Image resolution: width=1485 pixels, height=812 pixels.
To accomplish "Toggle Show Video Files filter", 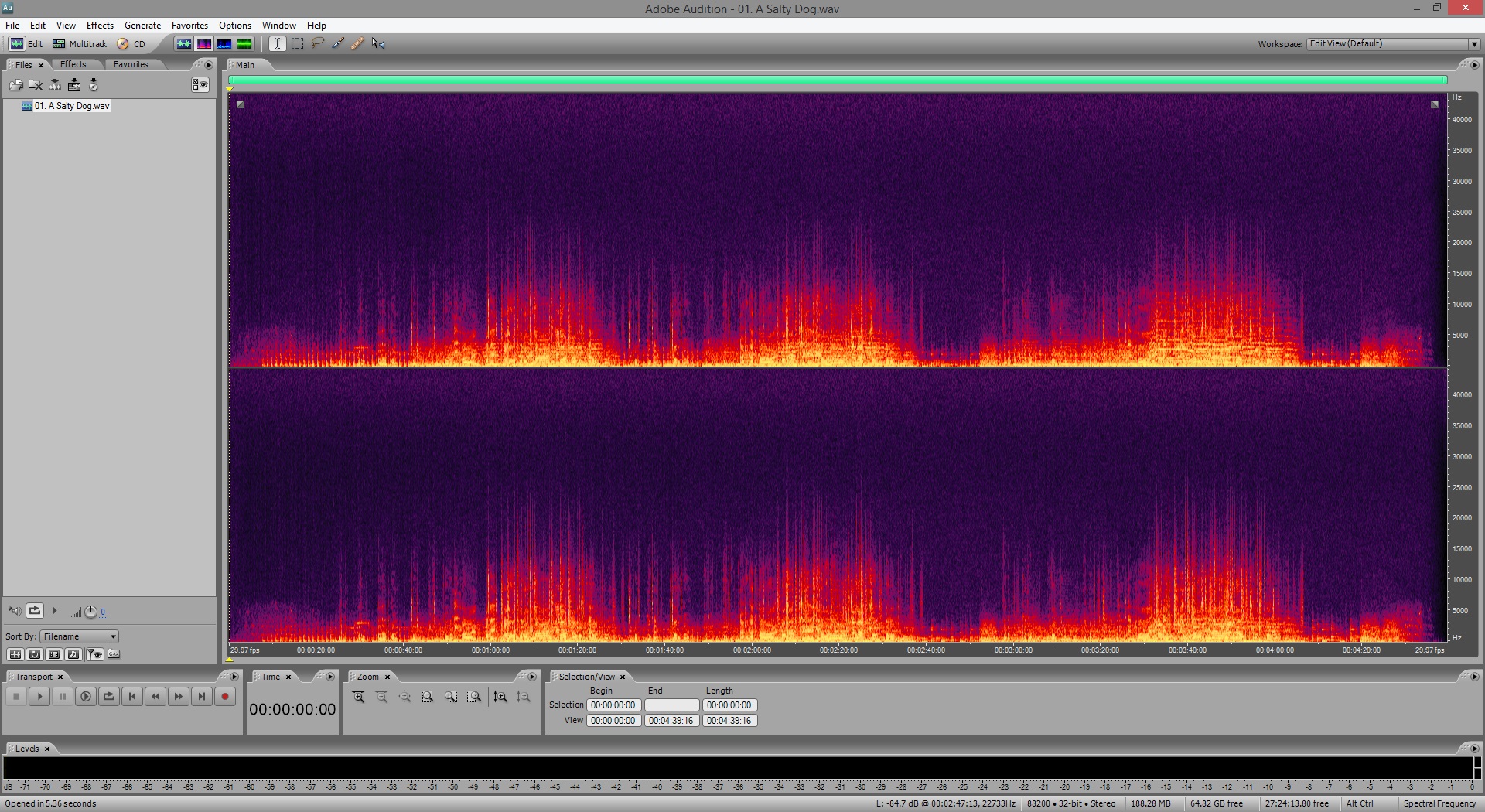I will [x=54, y=654].
